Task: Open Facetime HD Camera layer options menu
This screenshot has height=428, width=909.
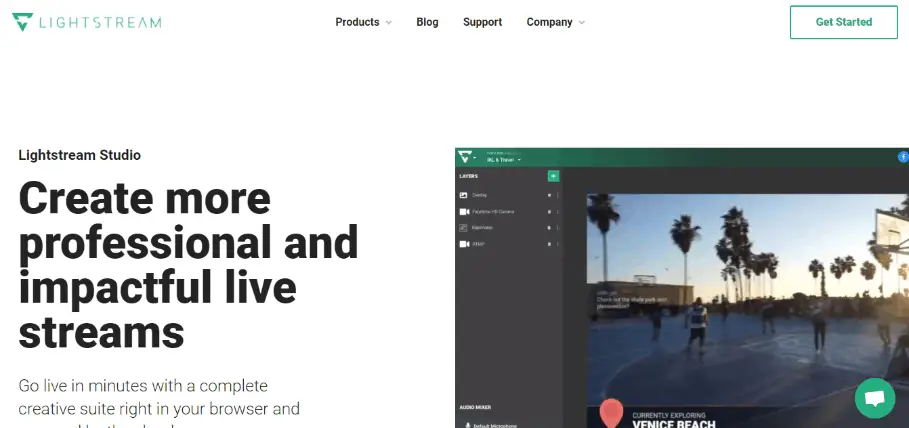Action: pyautogui.click(x=558, y=212)
